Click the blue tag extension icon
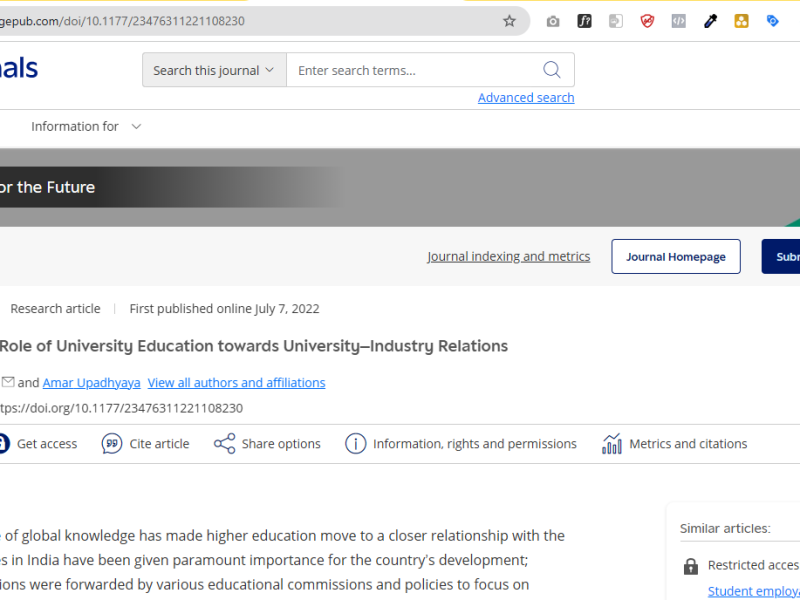The height and width of the screenshot is (600, 800). coord(772,21)
